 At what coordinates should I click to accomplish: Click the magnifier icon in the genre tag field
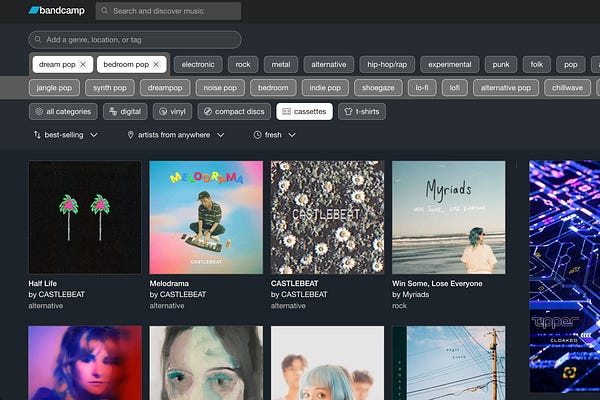click(x=38, y=39)
